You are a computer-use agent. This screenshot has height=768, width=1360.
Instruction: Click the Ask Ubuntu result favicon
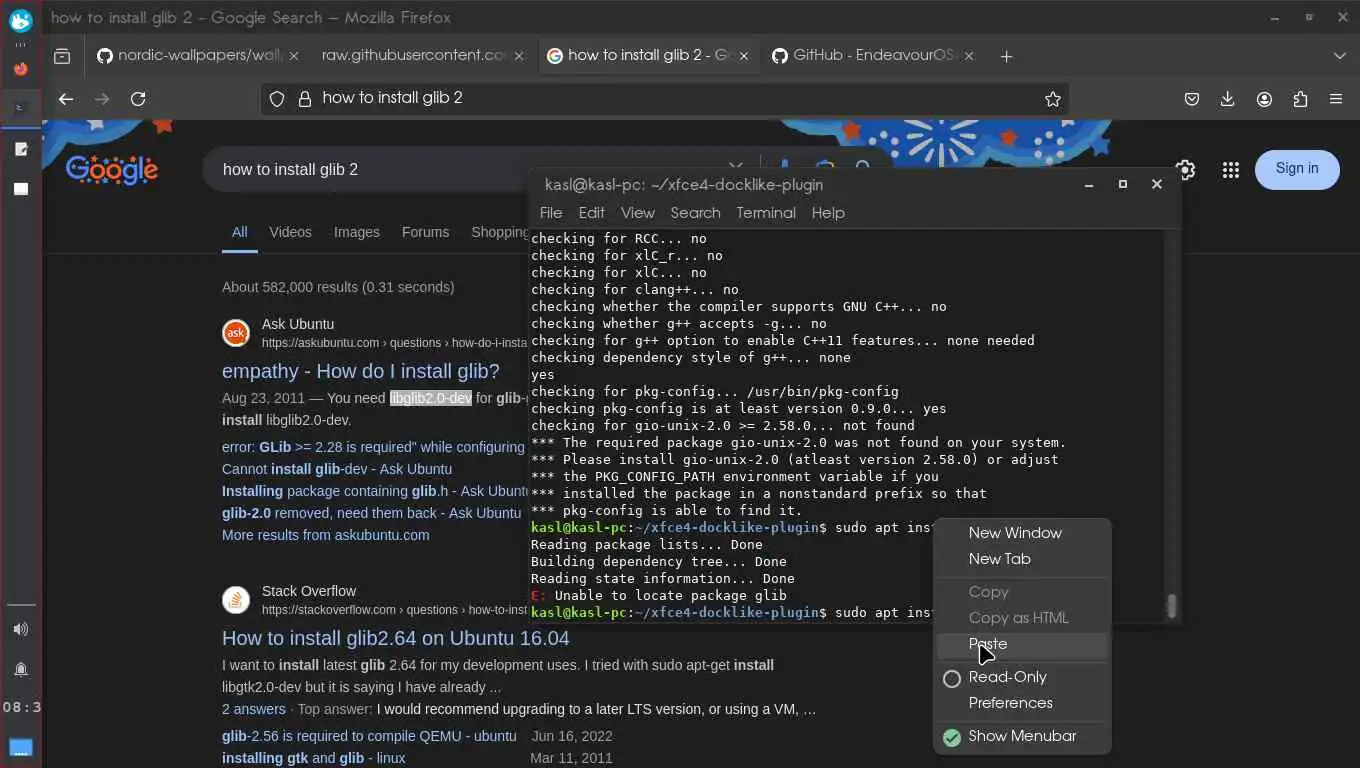236,333
